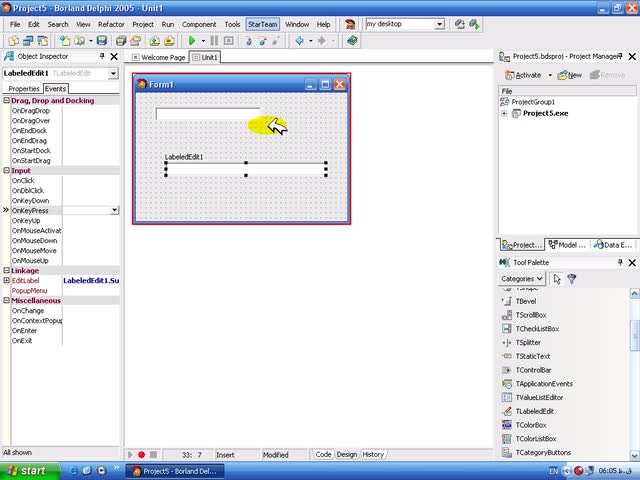Image resolution: width=640 pixels, height=480 pixels.
Task: Open the File menu
Action: 15,24
